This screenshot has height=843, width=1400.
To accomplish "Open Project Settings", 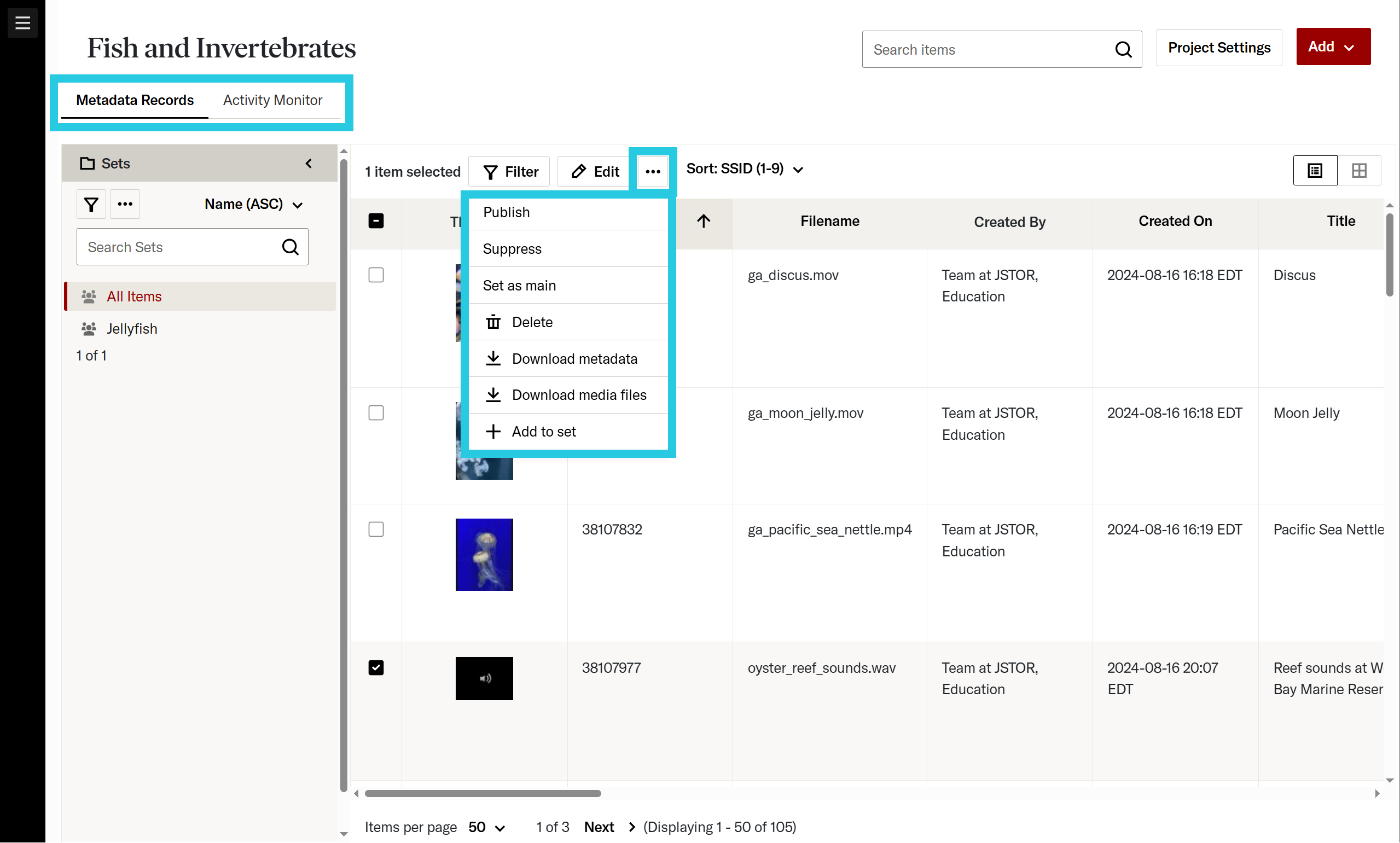I will tap(1219, 48).
